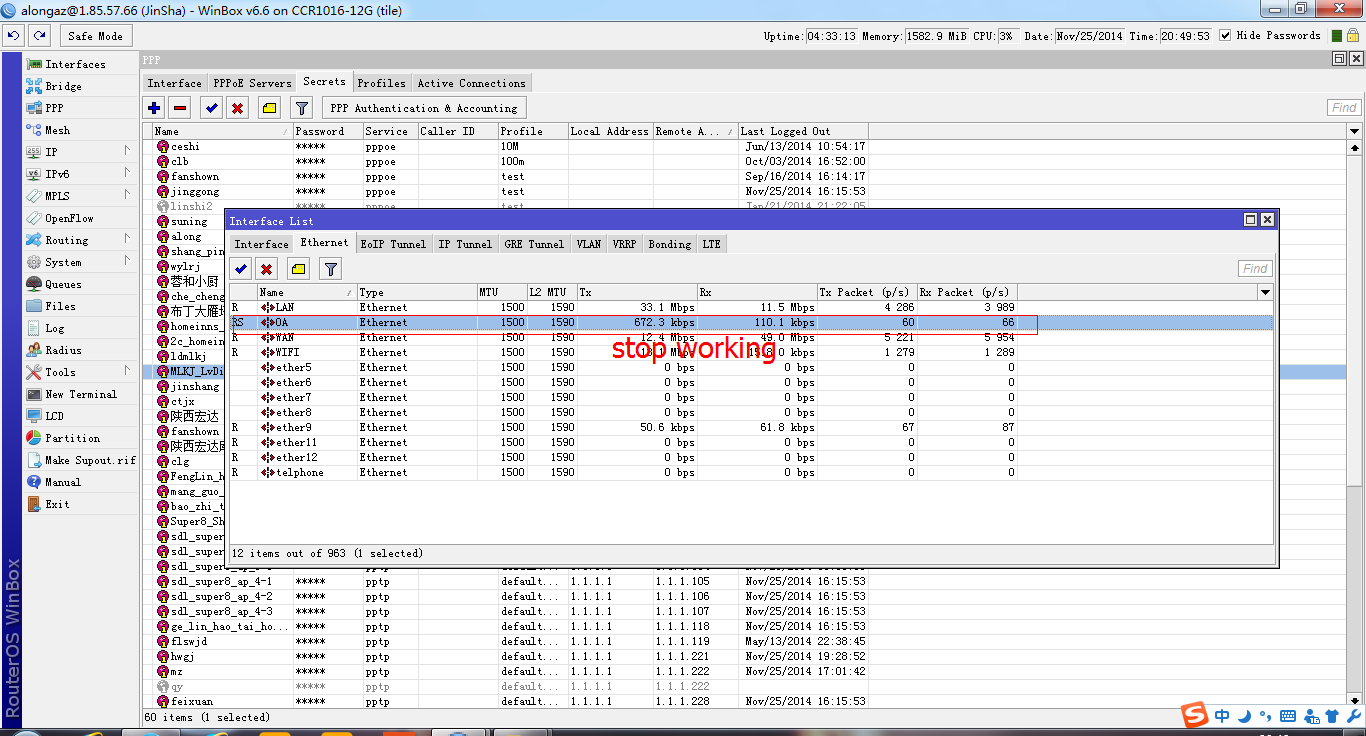Expand the IPv6 submenu arrow
The image size is (1366, 736).
(127, 173)
